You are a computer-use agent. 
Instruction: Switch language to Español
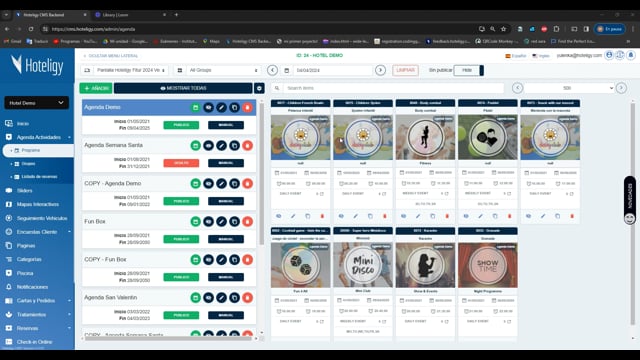pos(516,56)
